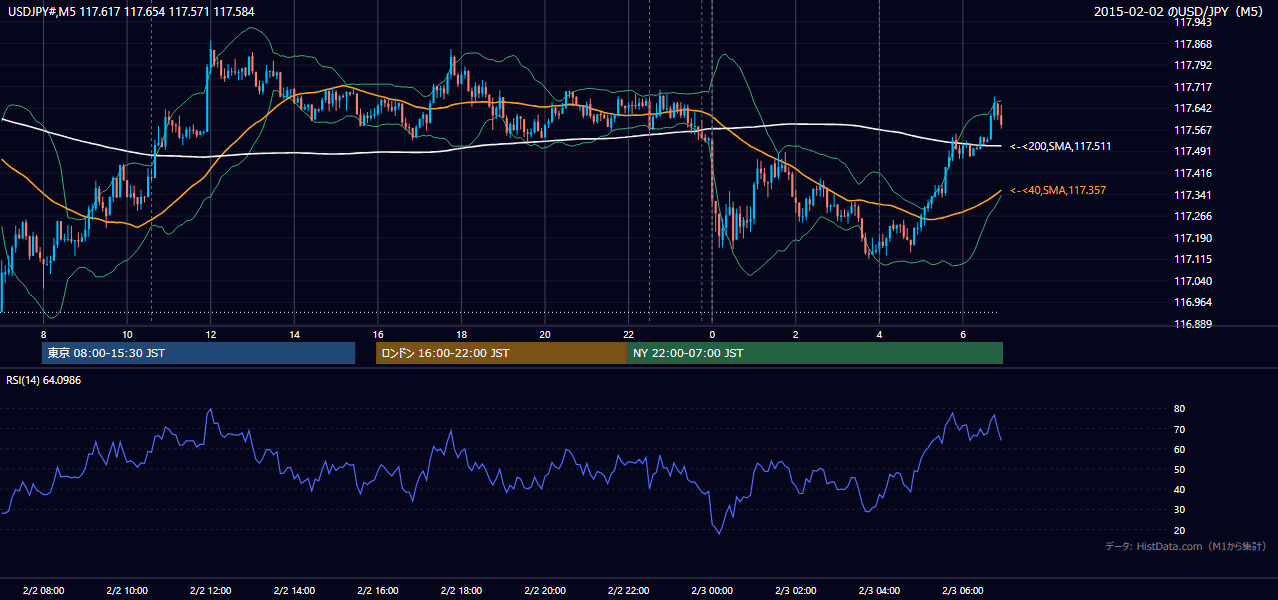Screen dimensions: 1278x600
Task: Click price level 117.491 on the axis
Action: coord(1192,152)
